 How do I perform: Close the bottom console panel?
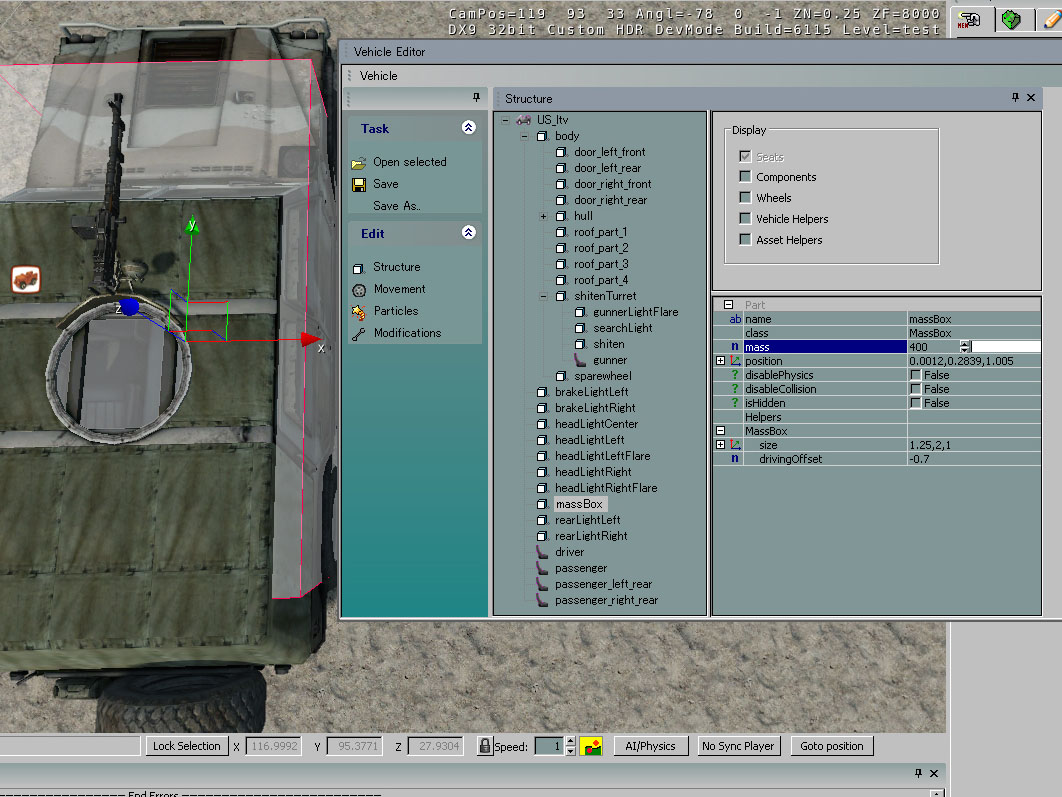point(934,773)
